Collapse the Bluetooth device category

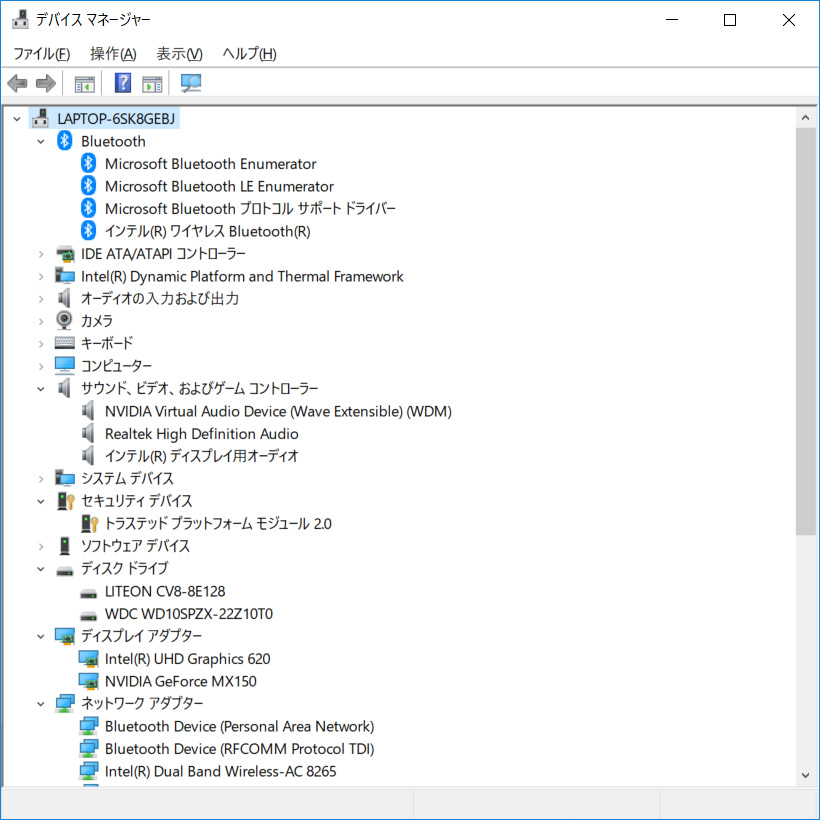coord(41,140)
